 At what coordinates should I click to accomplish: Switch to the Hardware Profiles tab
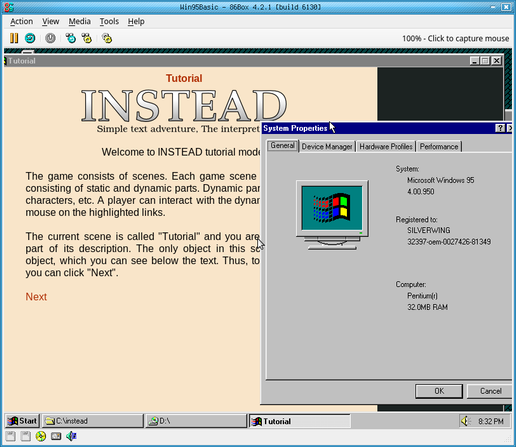[x=386, y=147]
